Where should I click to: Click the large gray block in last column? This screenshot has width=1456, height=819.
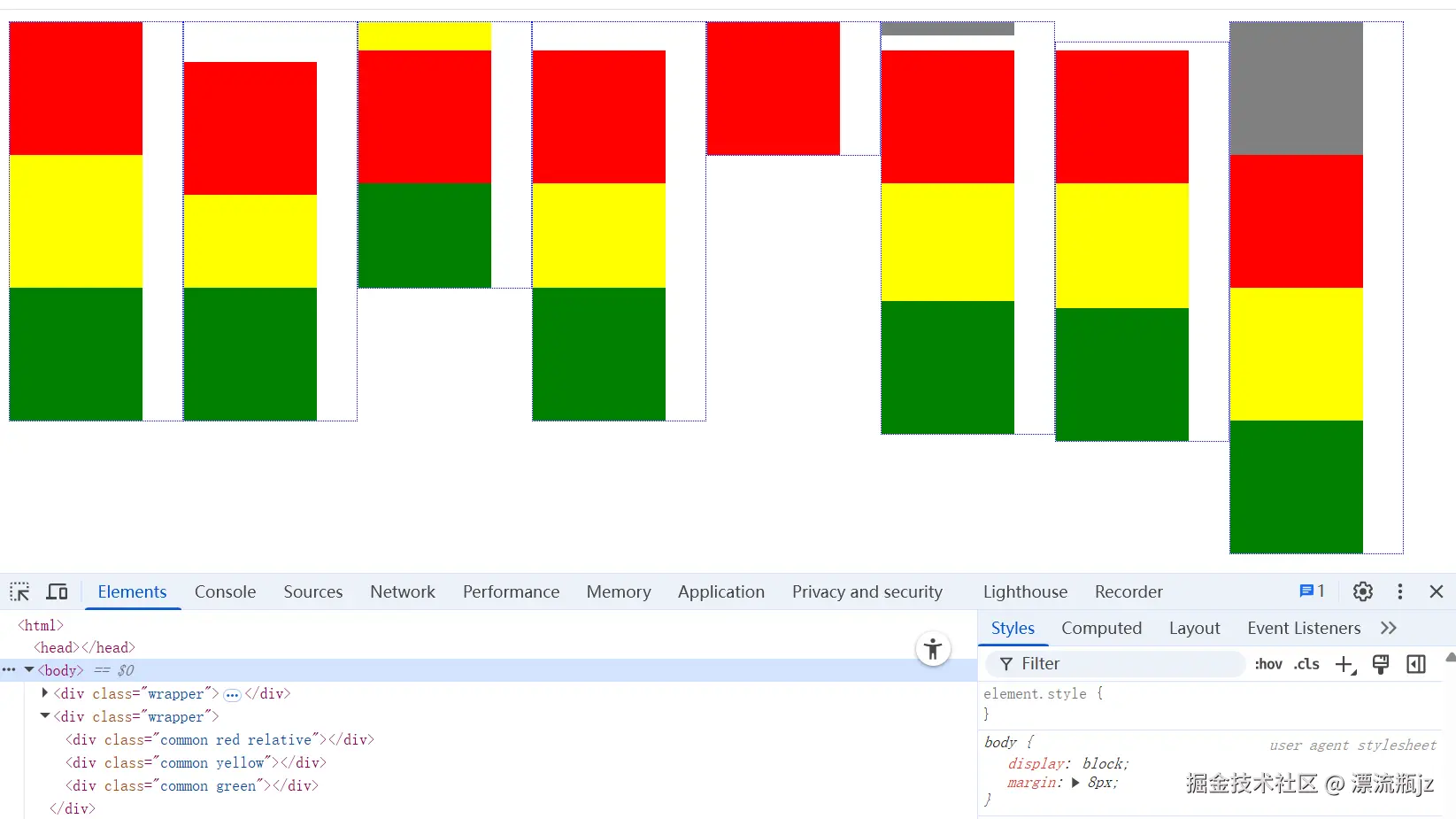tap(1296, 89)
